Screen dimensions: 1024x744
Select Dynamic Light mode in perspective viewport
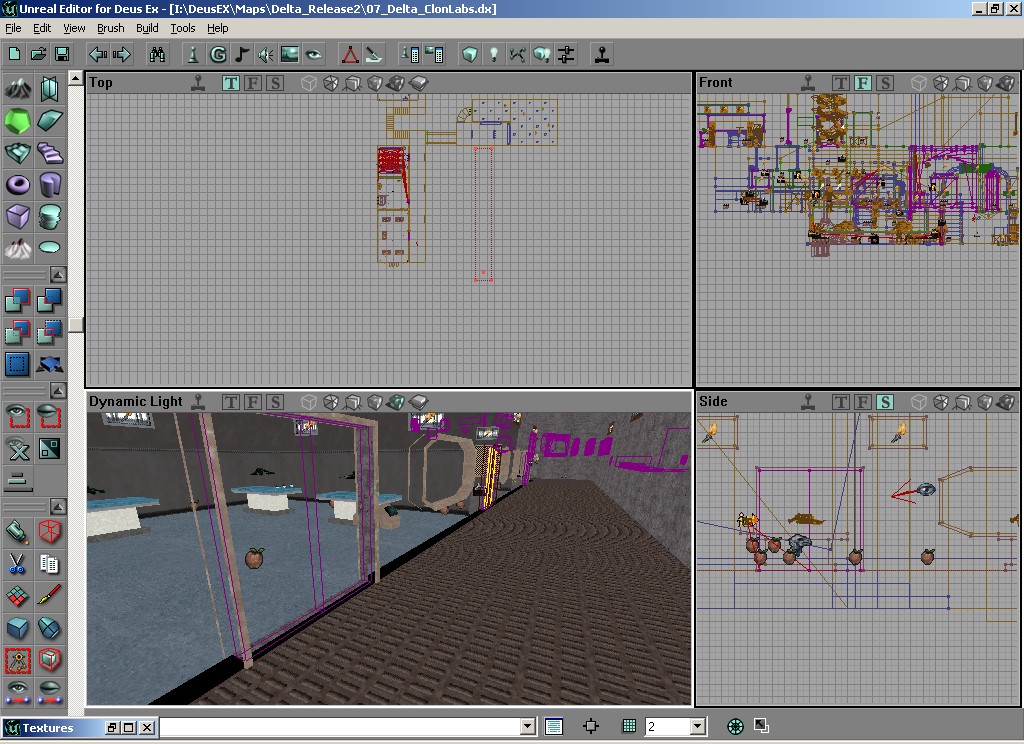(x=396, y=402)
